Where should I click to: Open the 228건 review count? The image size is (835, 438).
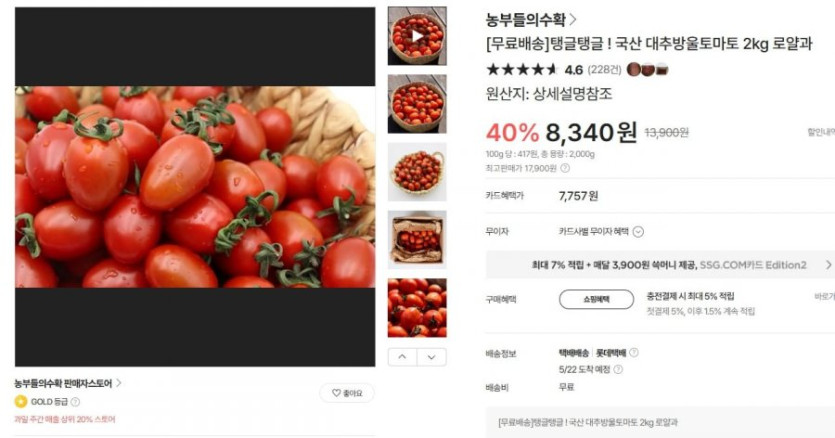point(604,70)
